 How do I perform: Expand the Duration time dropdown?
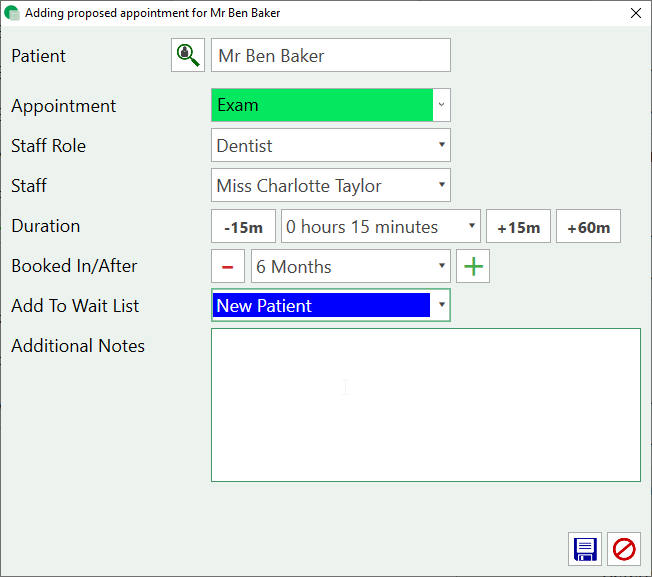(471, 226)
